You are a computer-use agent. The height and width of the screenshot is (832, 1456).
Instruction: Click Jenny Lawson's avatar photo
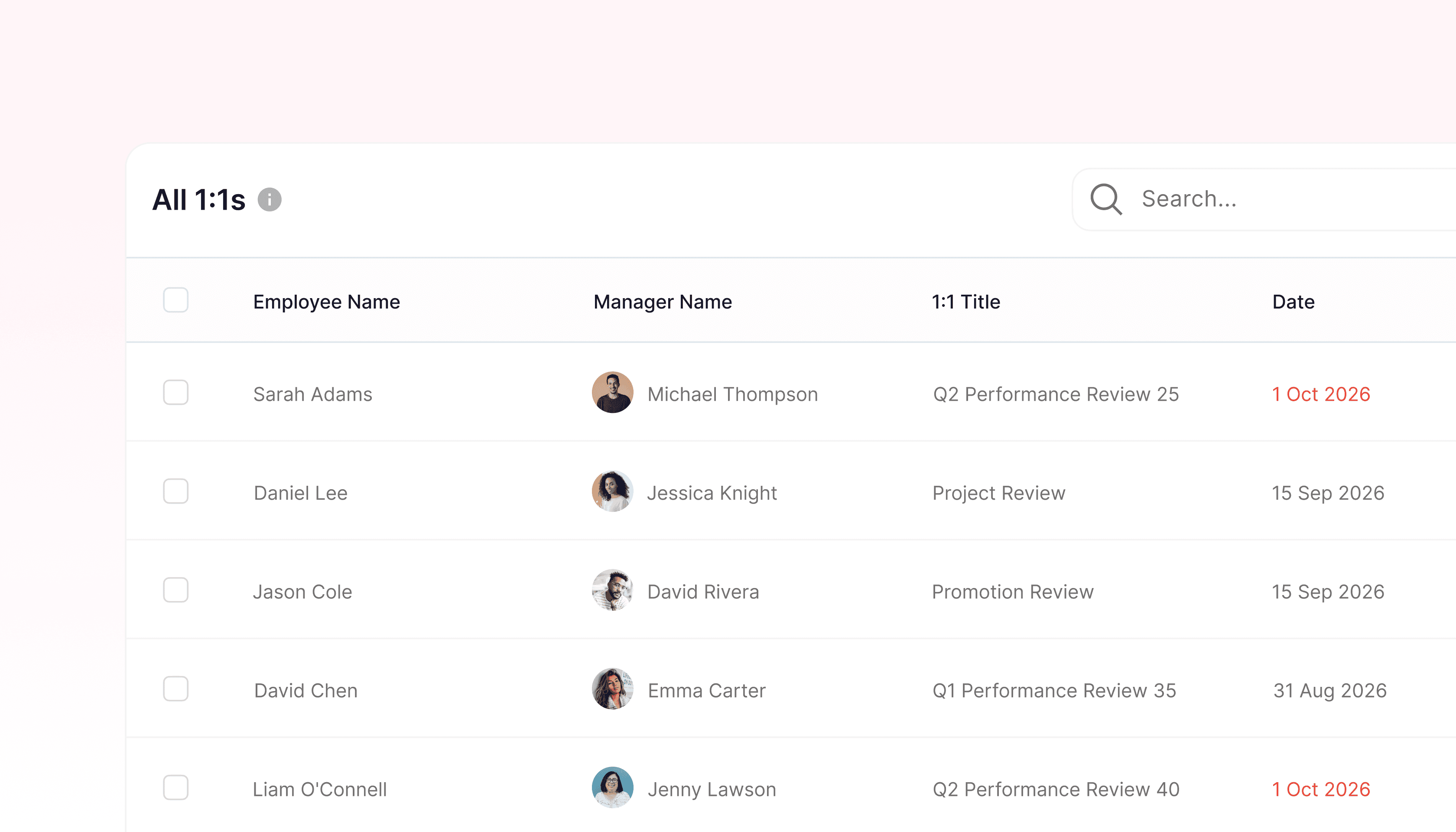click(x=612, y=787)
